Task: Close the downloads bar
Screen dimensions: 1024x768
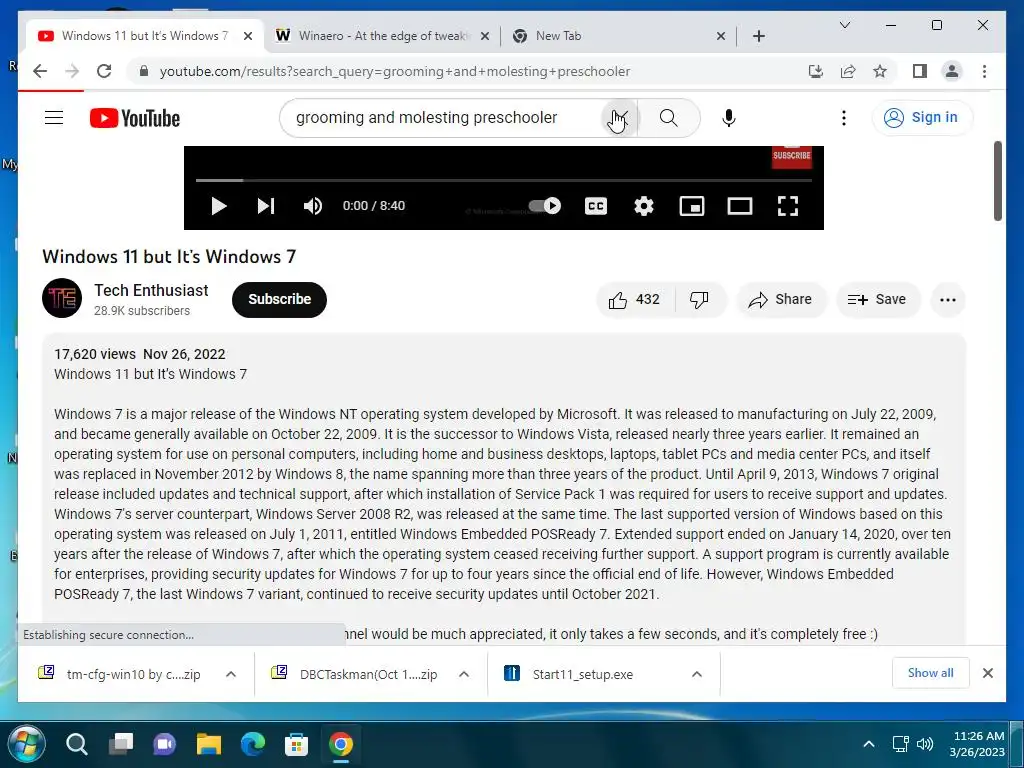Action: pyautogui.click(x=987, y=673)
